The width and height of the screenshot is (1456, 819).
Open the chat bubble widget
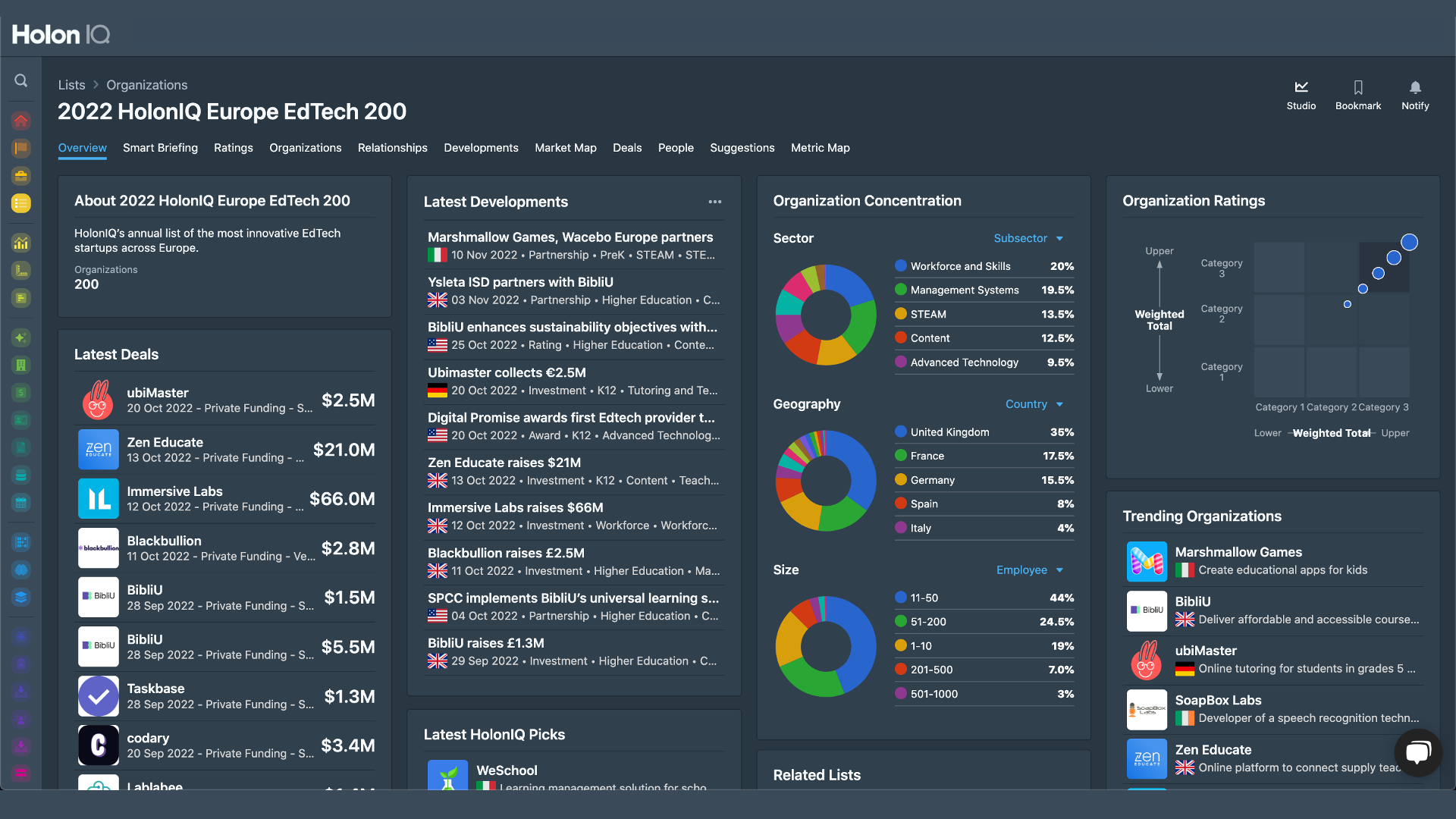[x=1418, y=752]
